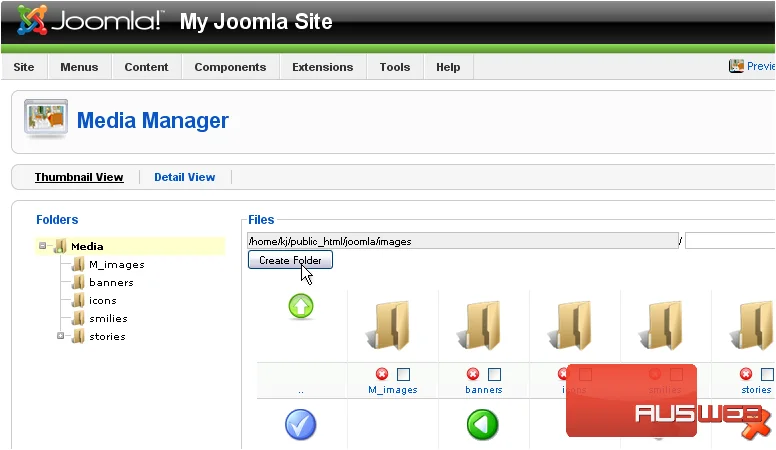
Task: Tick the M_images folder checkbox
Action: 403,374
